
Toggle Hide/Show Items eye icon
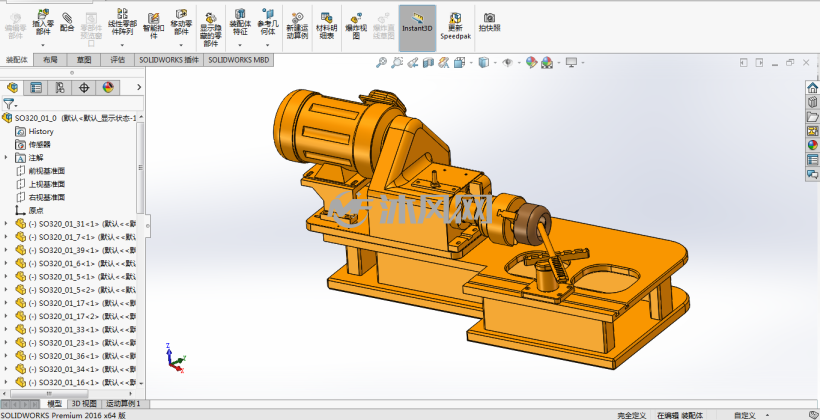tap(507, 63)
